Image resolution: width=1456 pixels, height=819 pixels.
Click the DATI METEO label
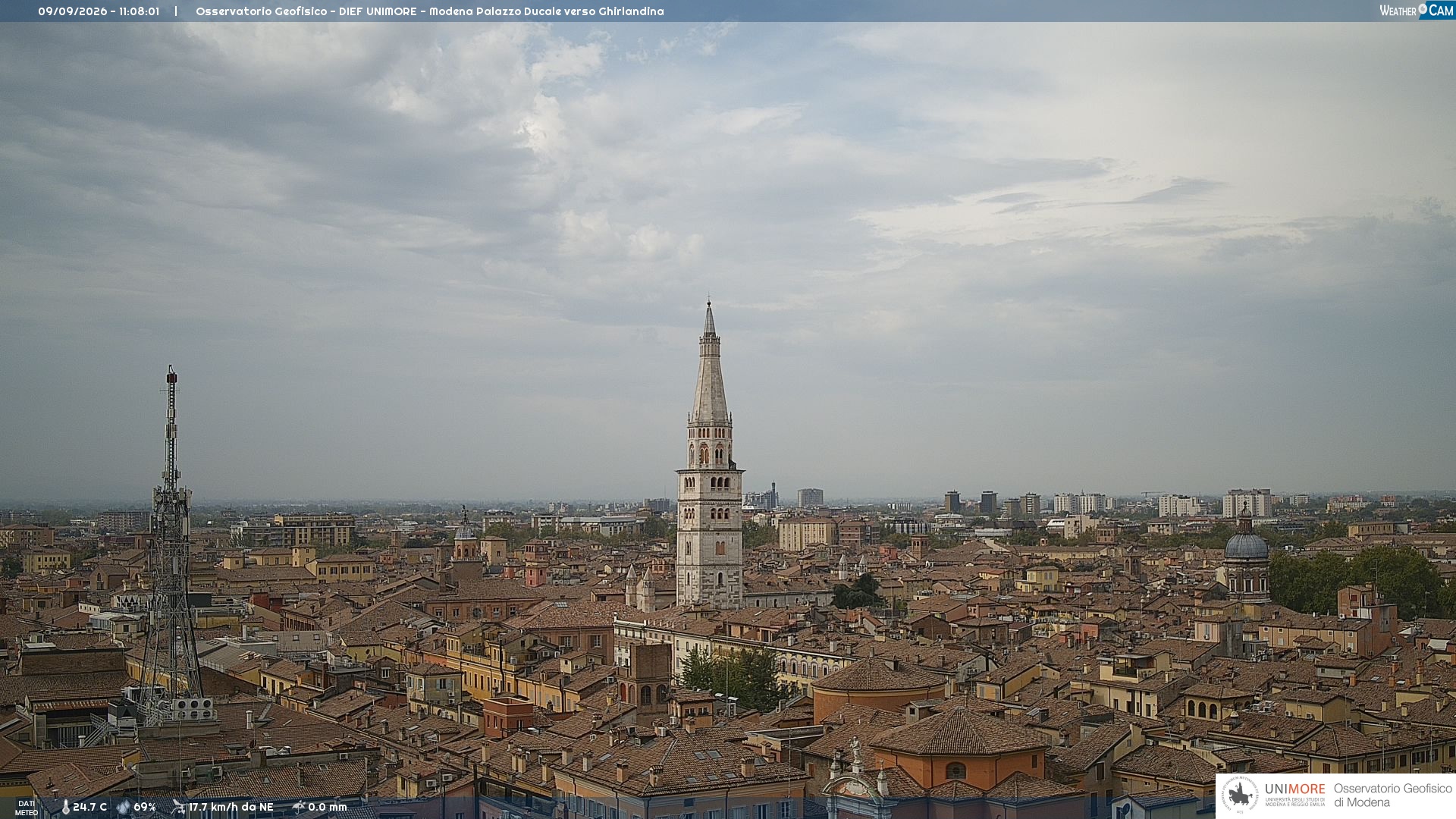pos(27,808)
